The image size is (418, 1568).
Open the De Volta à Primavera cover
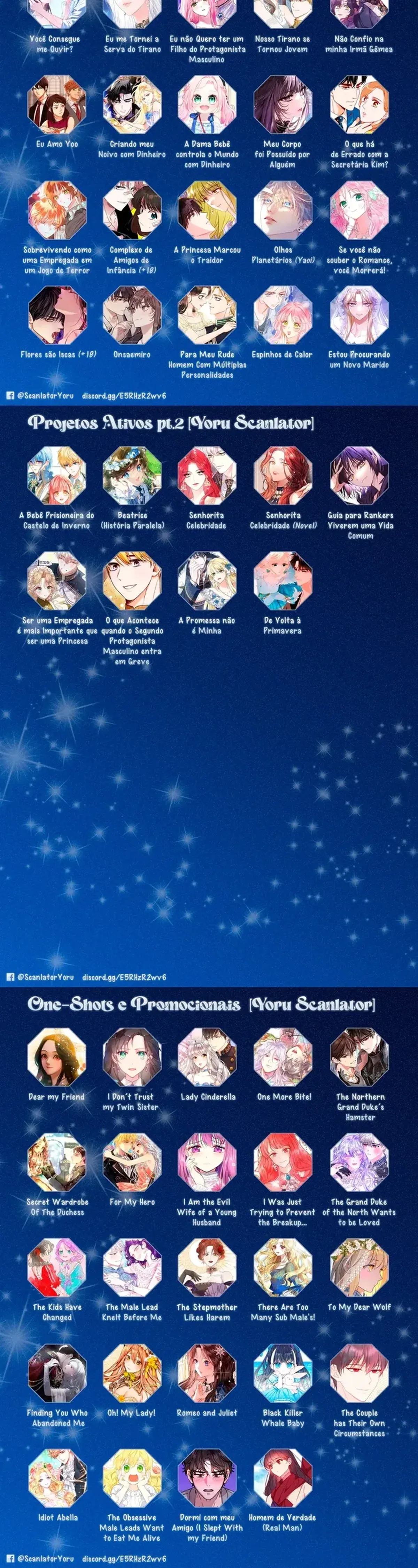283,581
